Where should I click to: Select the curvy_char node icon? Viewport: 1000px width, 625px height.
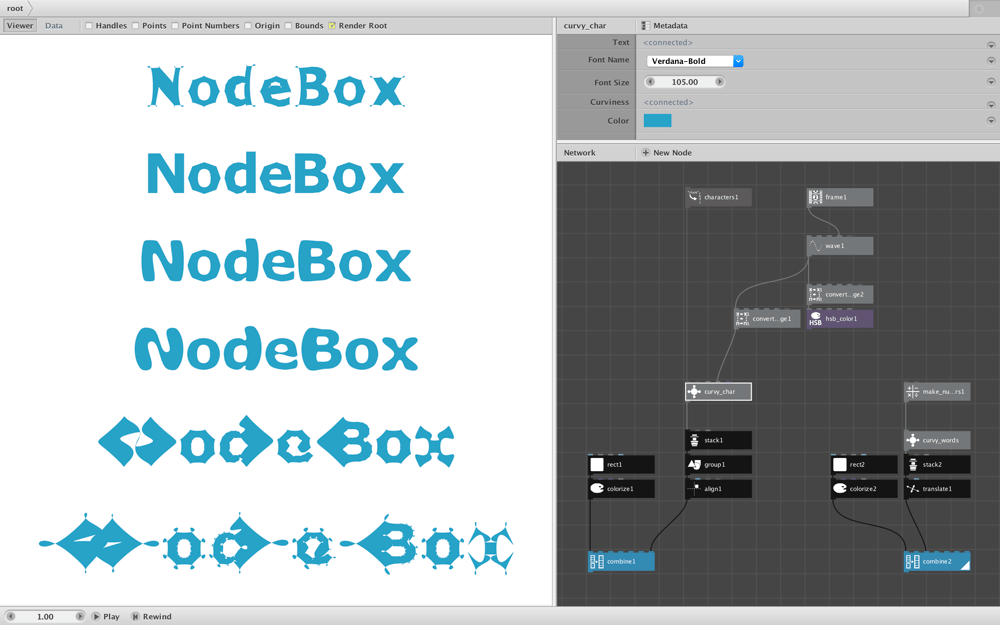tap(694, 392)
